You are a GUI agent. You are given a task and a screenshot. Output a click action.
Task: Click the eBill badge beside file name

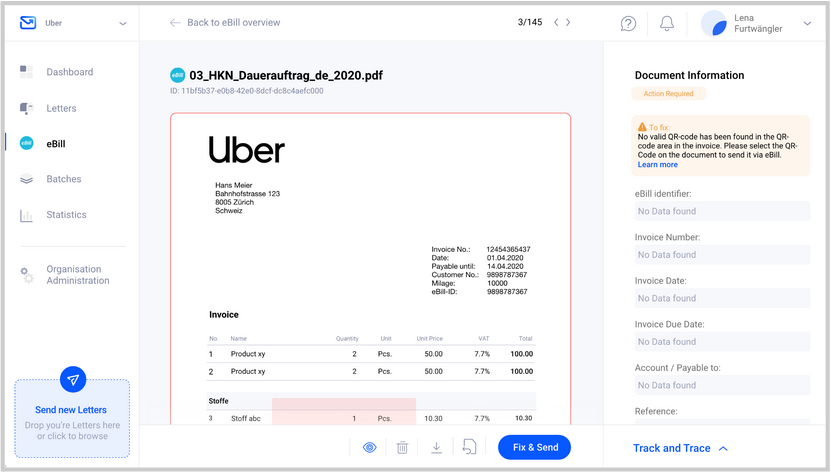[x=178, y=75]
